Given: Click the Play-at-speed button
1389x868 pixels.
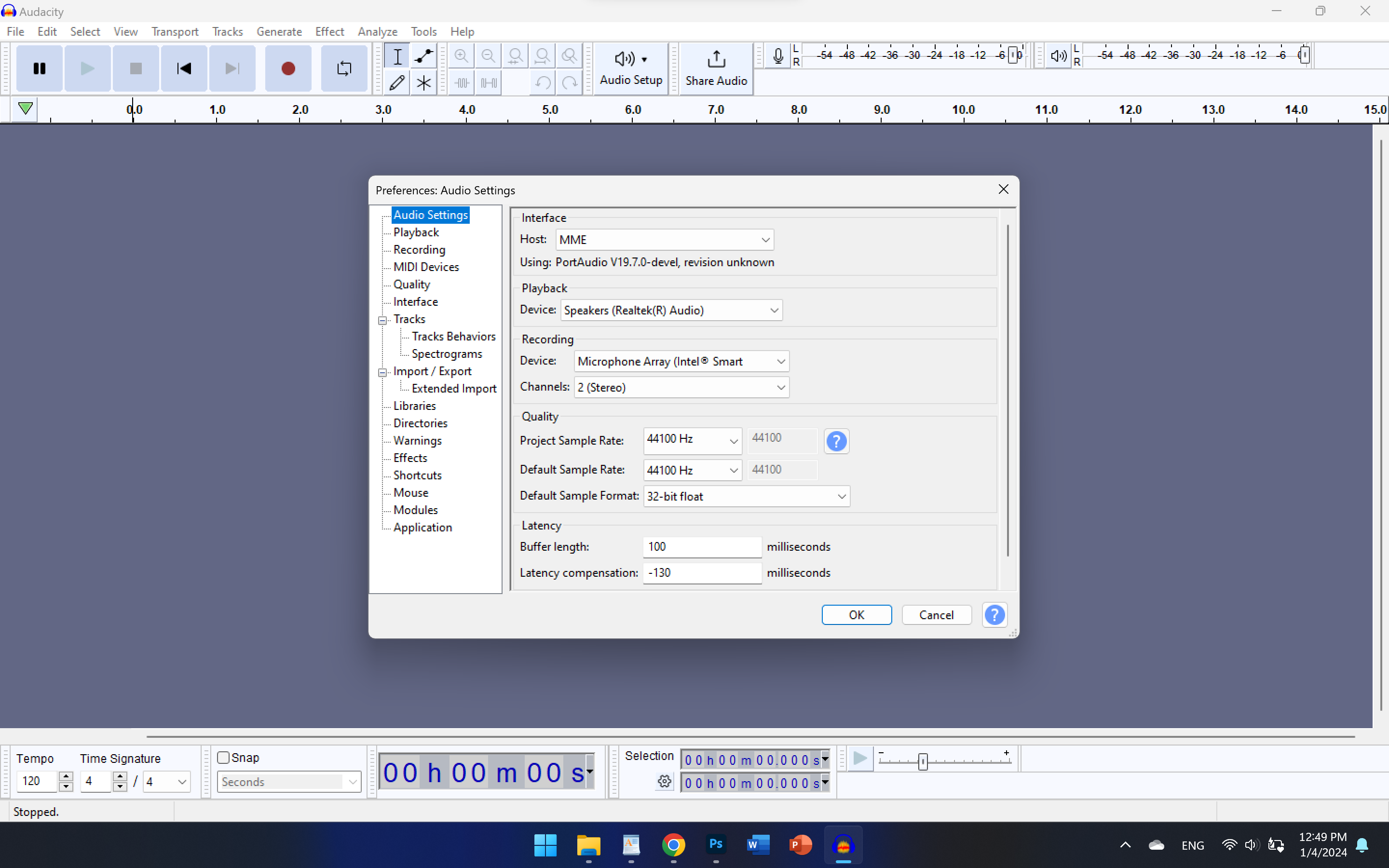Looking at the screenshot, I should (860, 759).
